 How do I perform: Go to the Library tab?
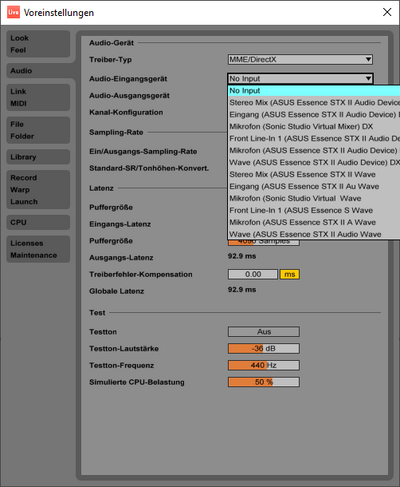38,157
